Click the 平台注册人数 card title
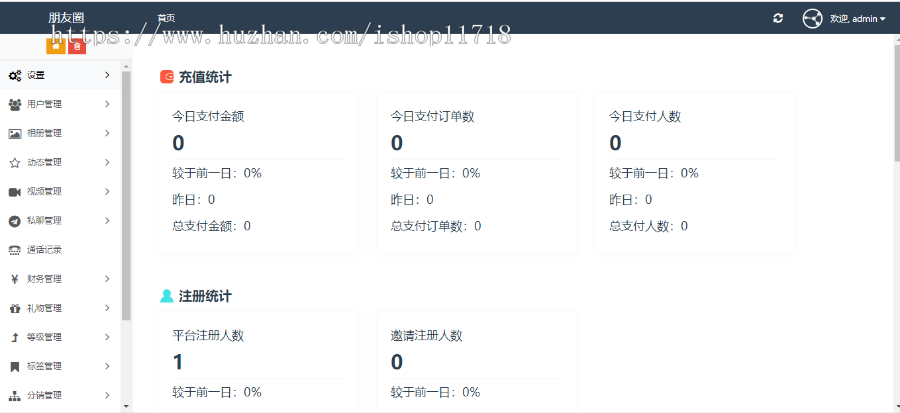The image size is (900, 413). coord(208,336)
